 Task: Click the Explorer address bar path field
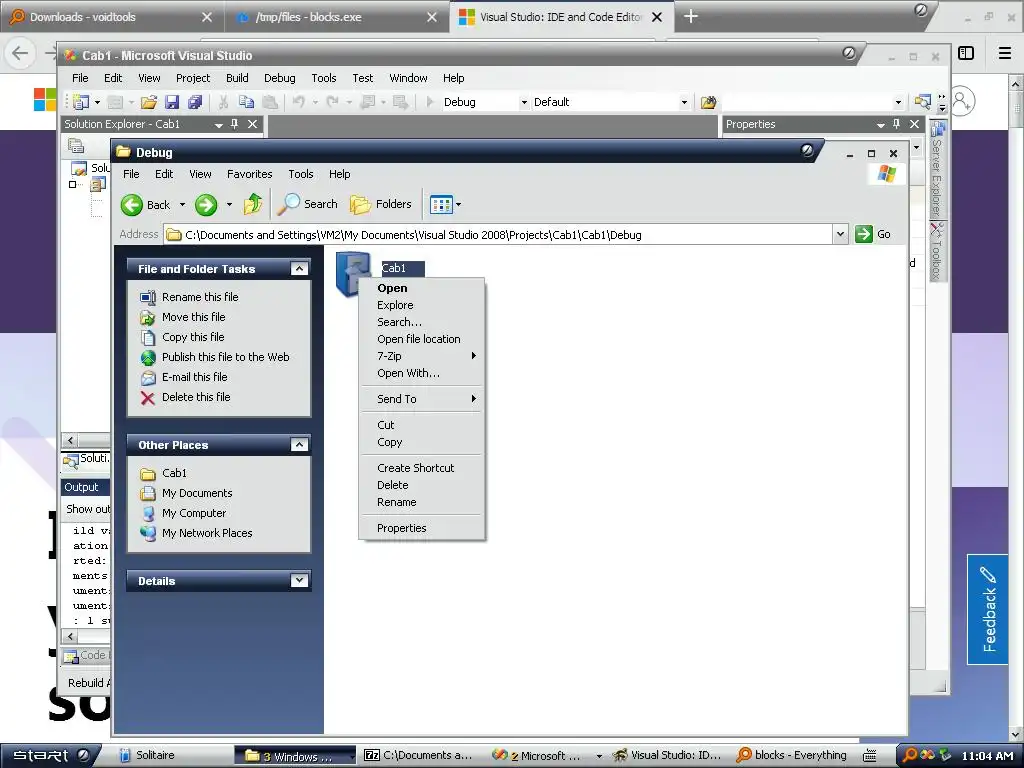[x=498, y=234]
